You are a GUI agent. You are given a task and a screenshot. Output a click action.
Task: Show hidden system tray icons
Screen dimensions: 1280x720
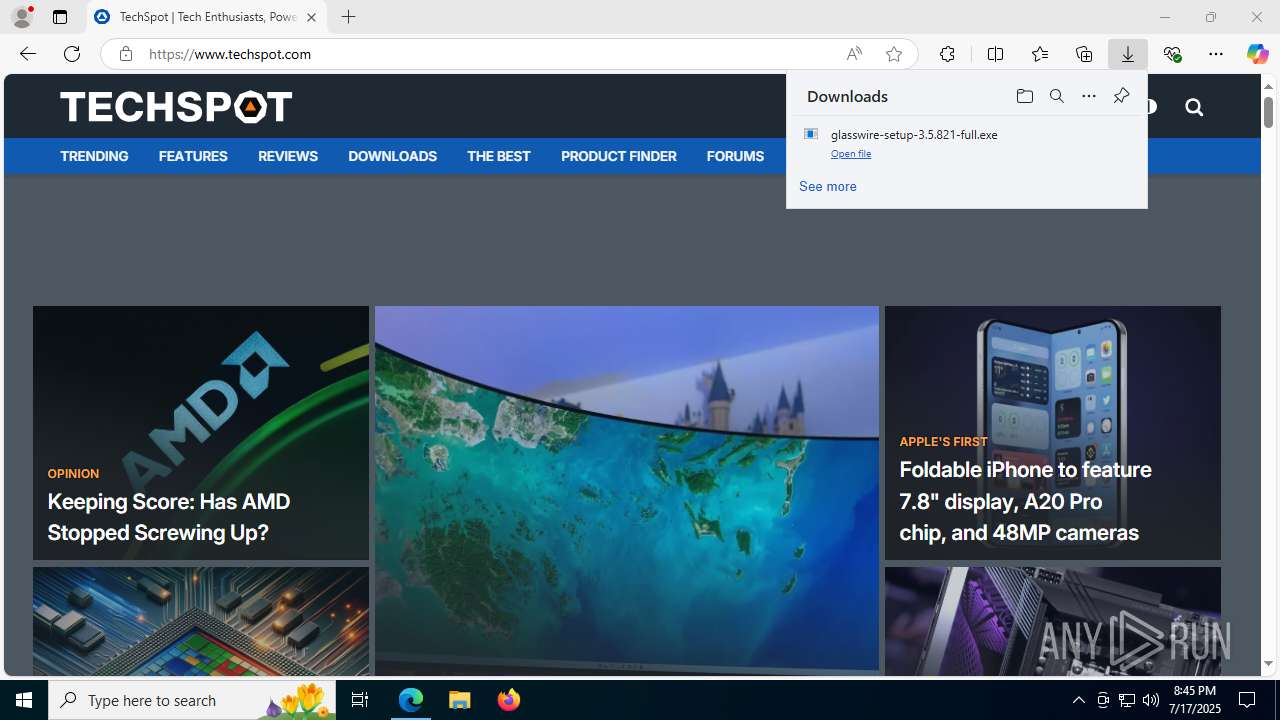(x=1078, y=700)
